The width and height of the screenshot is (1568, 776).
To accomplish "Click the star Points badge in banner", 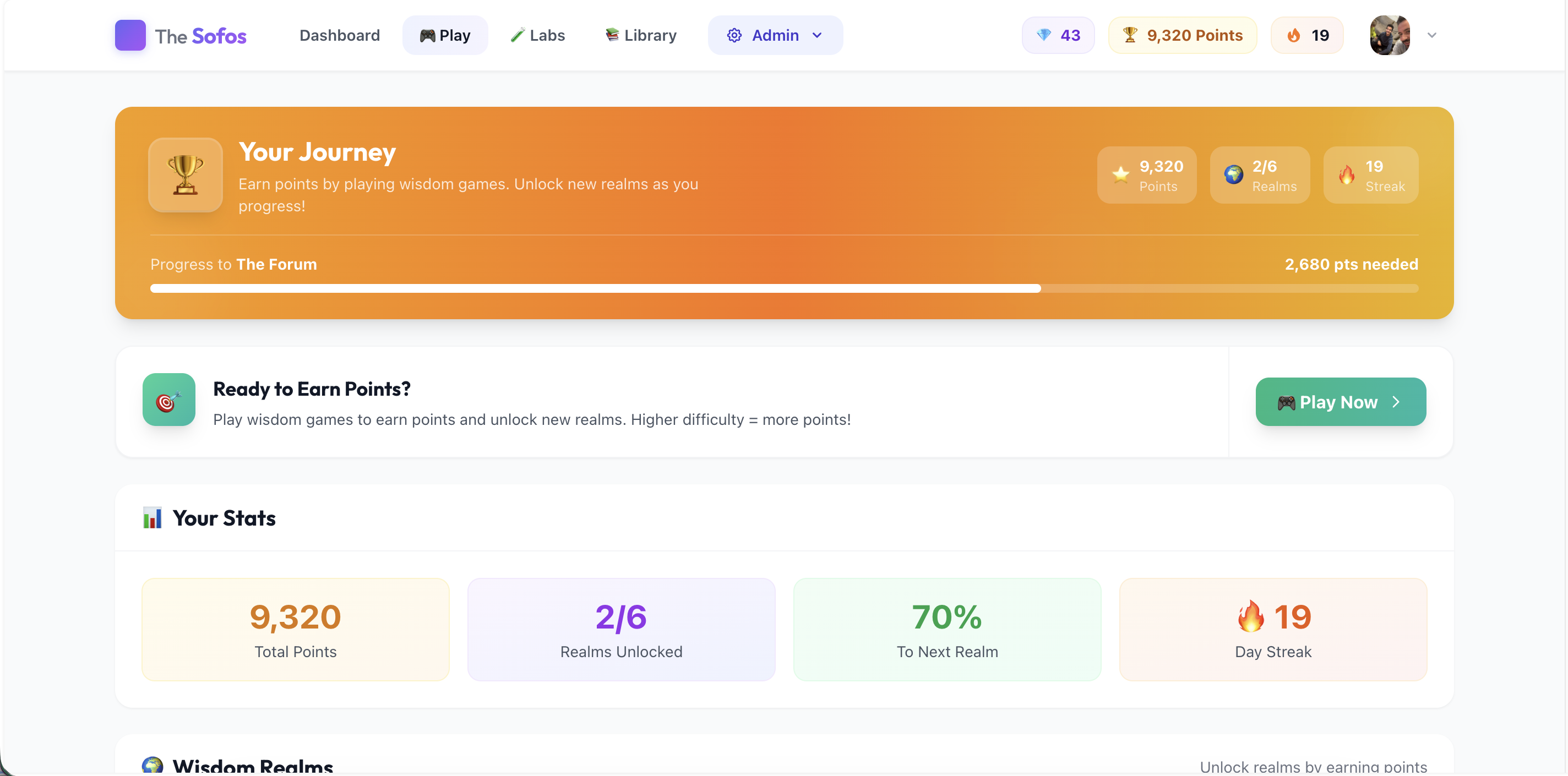I will pos(1147,175).
